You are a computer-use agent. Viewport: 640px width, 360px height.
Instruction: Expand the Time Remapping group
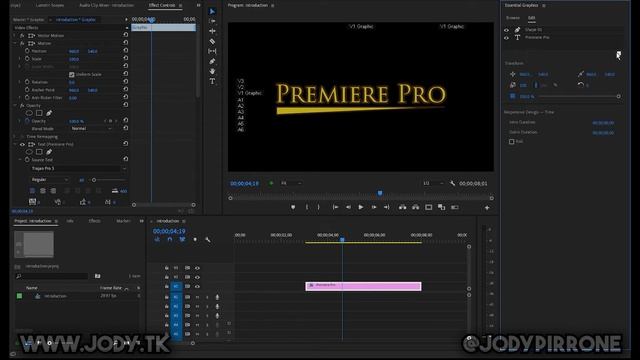(x=15, y=137)
